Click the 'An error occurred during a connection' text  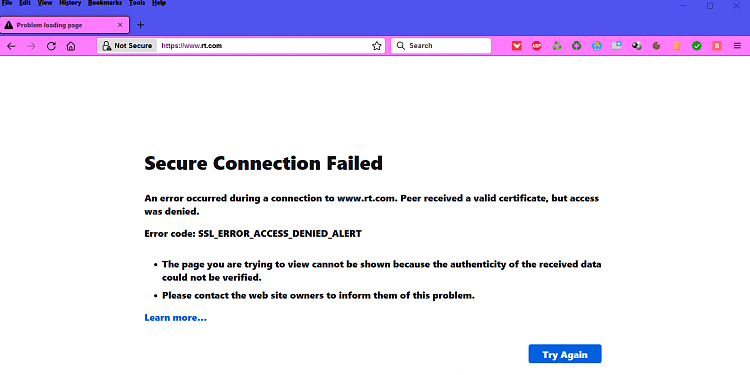click(x=372, y=205)
